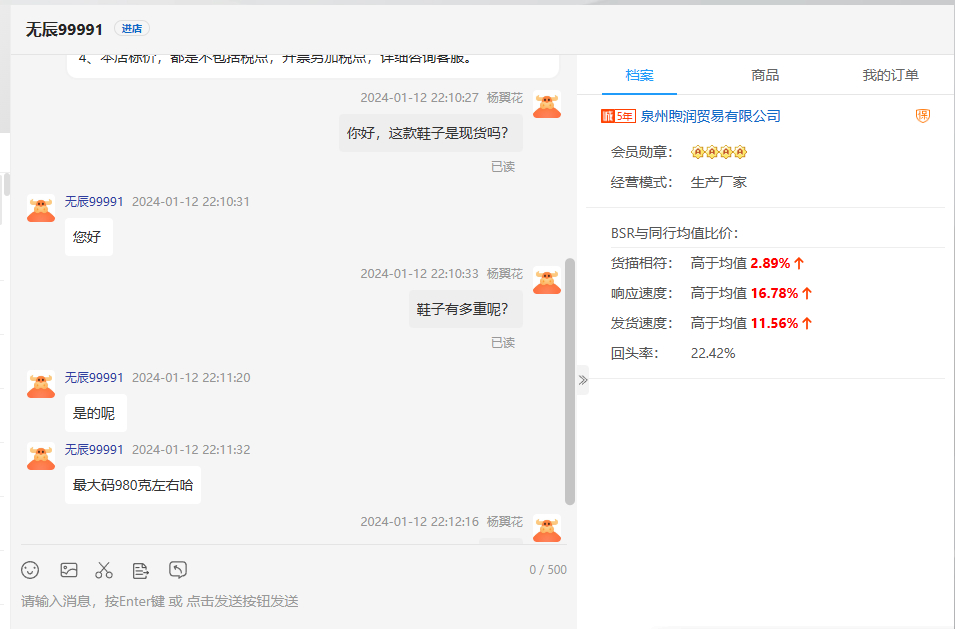
Task: Collapse the right info panel with chevron
Action: click(583, 380)
